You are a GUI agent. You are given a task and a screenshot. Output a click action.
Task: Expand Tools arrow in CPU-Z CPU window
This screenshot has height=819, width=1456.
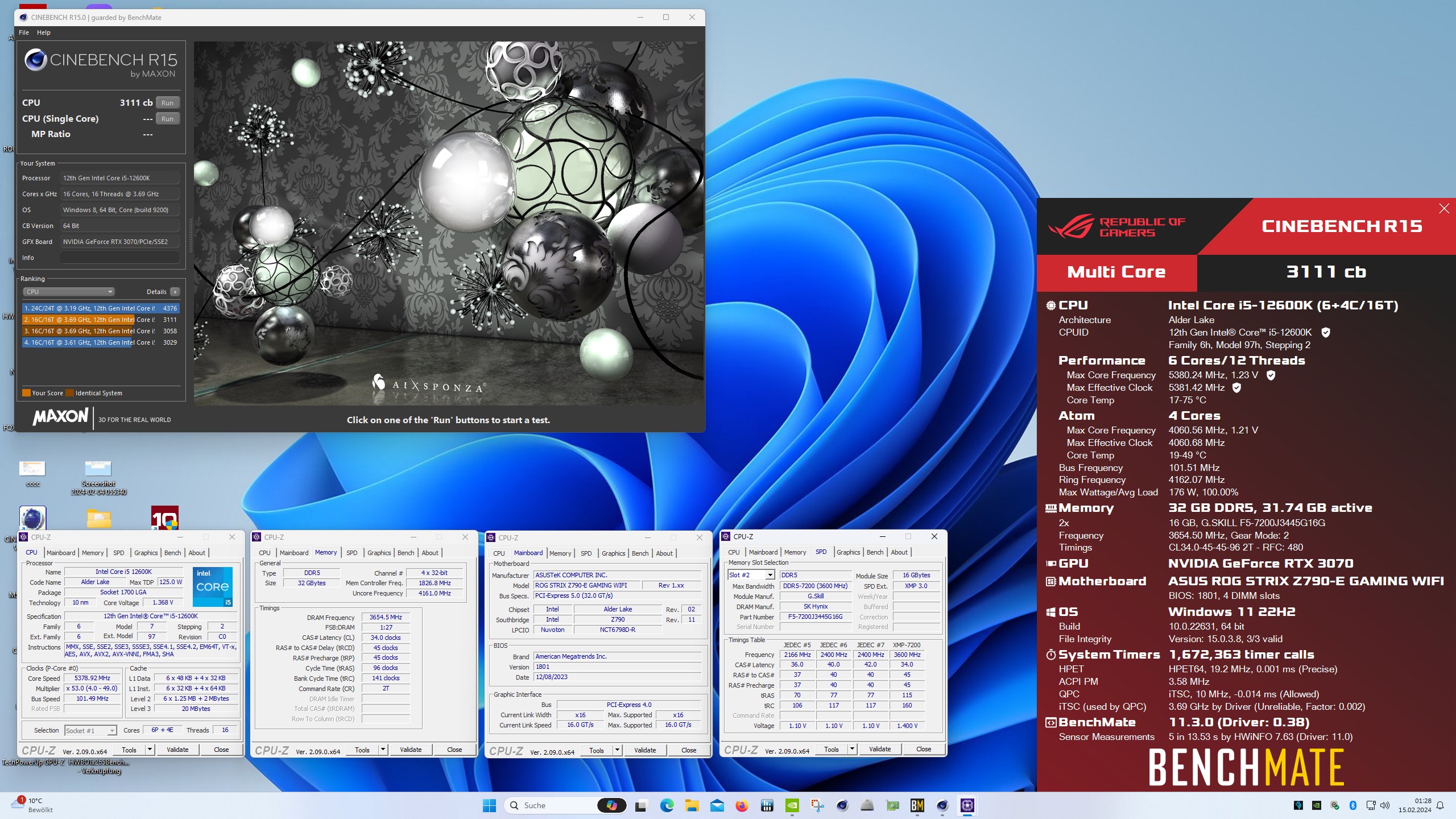click(x=150, y=750)
